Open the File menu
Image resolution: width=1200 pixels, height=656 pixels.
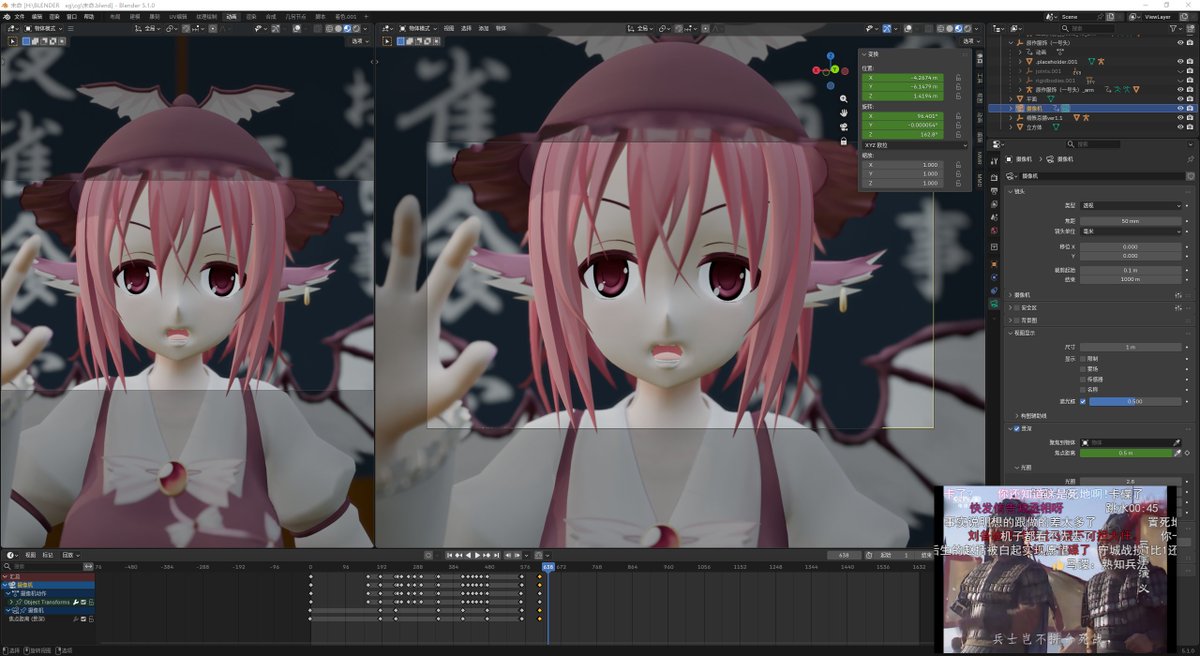(x=19, y=17)
